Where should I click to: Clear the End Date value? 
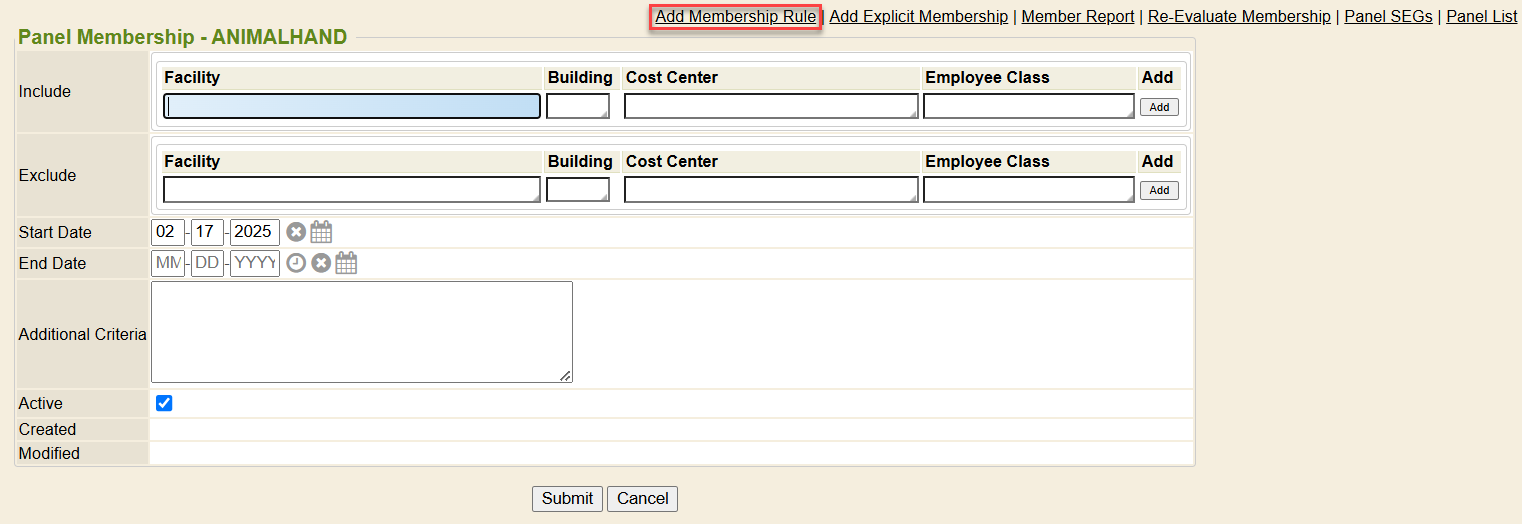(321, 263)
